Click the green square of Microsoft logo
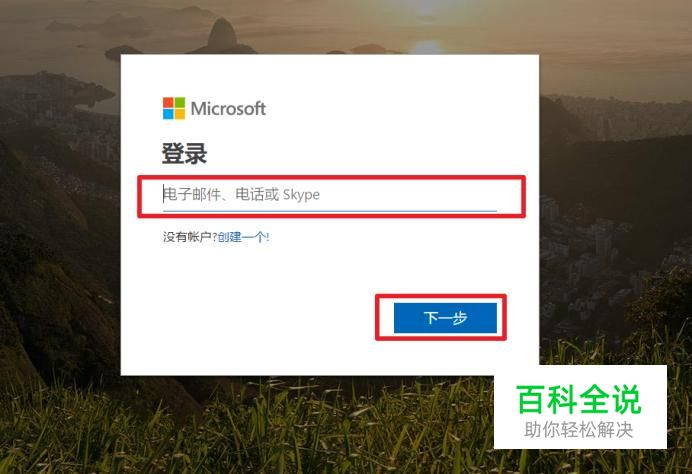The image size is (692, 474). (180, 102)
